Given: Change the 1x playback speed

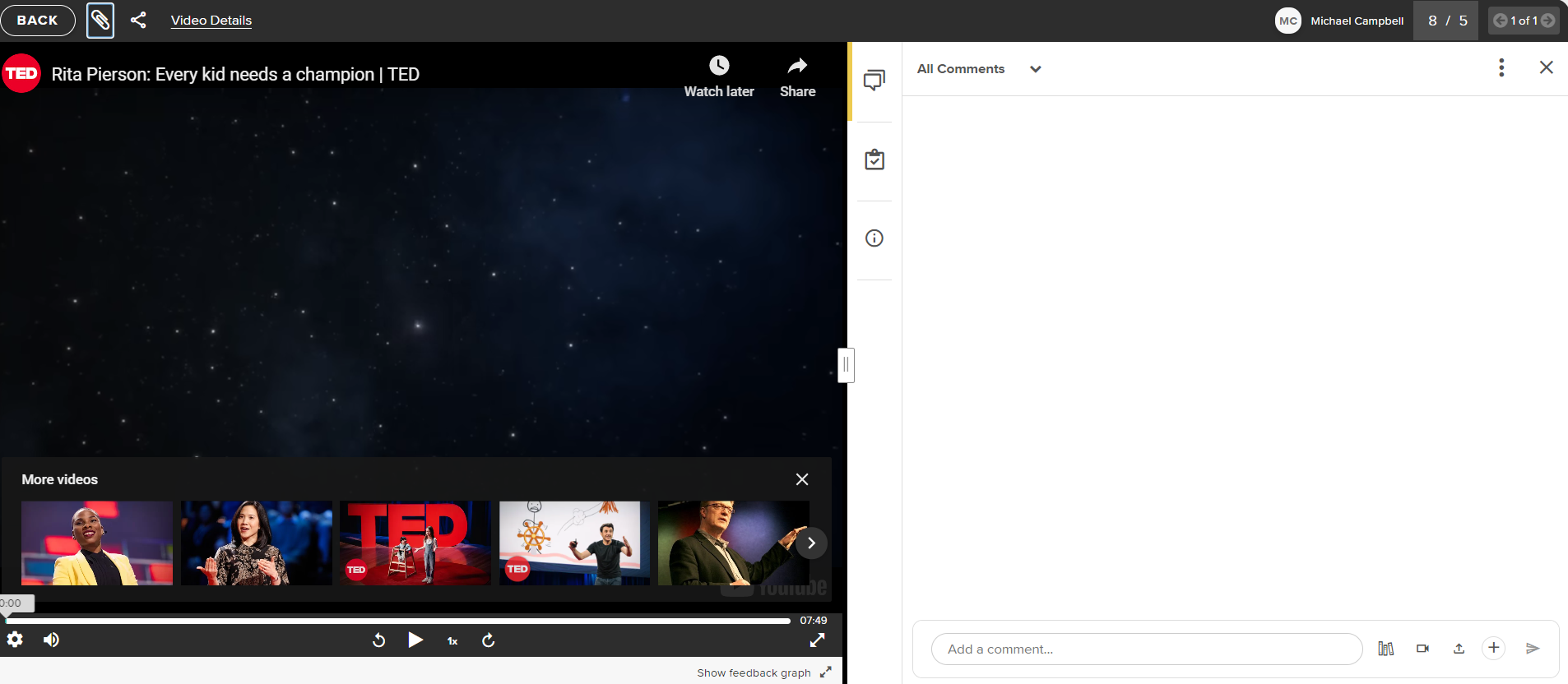Looking at the screenshot, I should point(452,640).
